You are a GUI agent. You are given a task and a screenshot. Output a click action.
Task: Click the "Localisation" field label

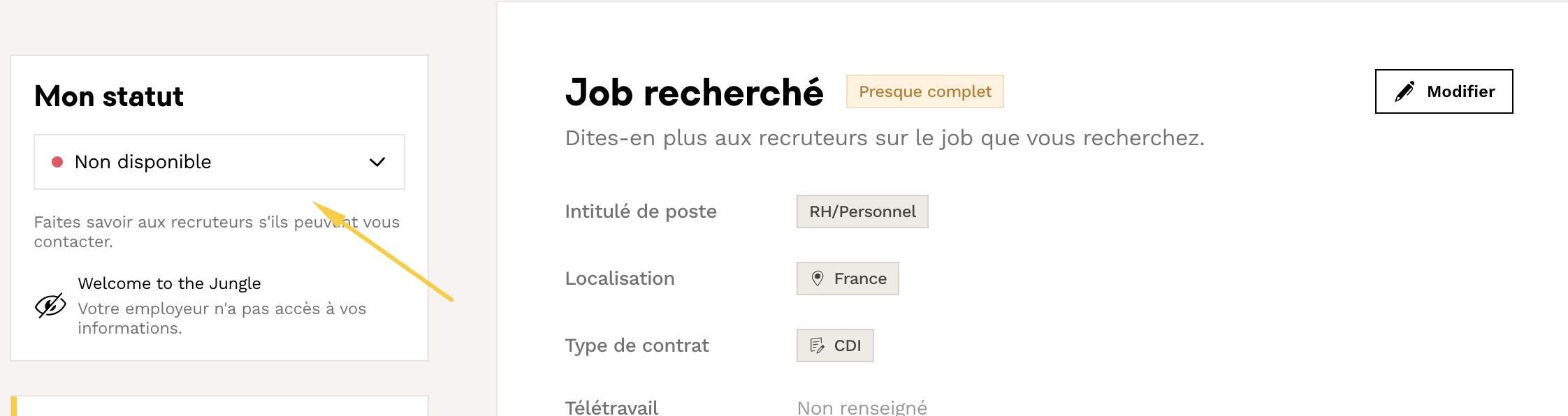(x=620, y=278)
